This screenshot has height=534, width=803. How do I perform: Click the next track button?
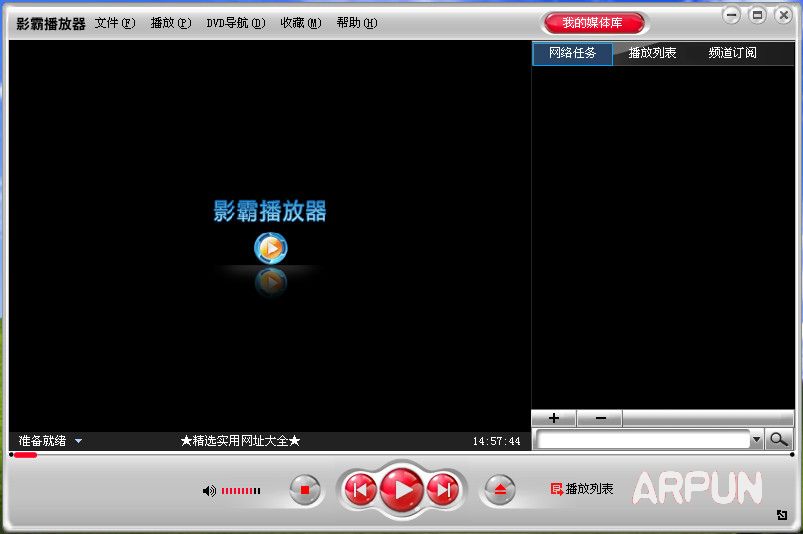point(443,490)
